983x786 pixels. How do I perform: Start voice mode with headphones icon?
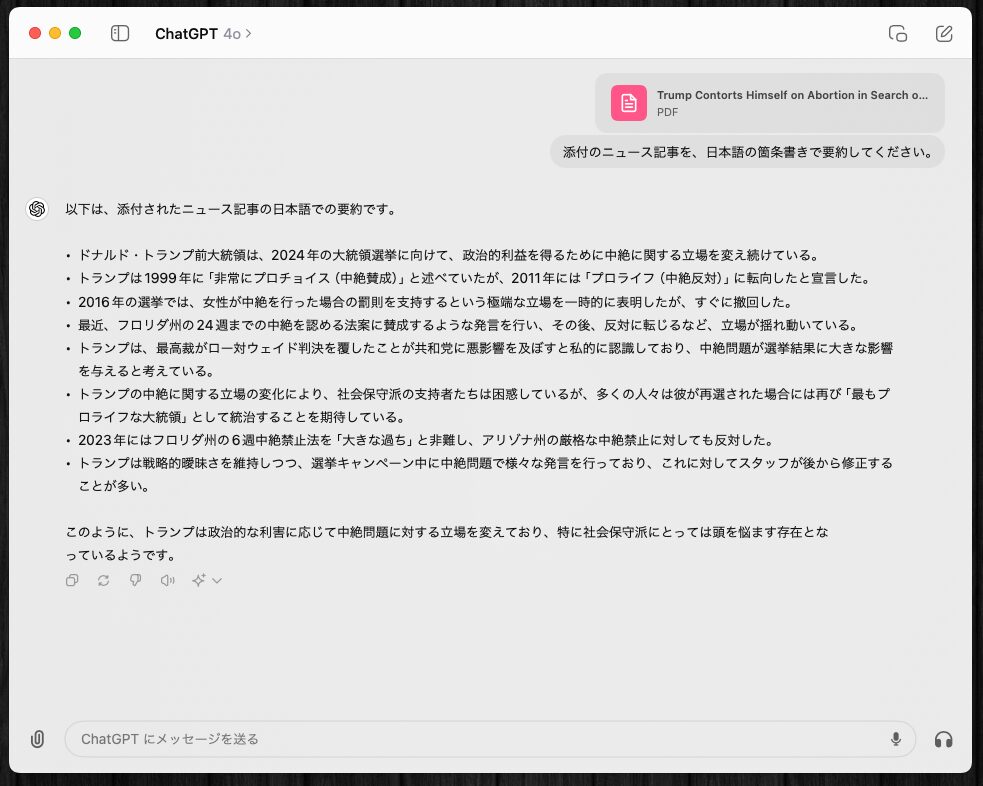click(x=943, y=739)
